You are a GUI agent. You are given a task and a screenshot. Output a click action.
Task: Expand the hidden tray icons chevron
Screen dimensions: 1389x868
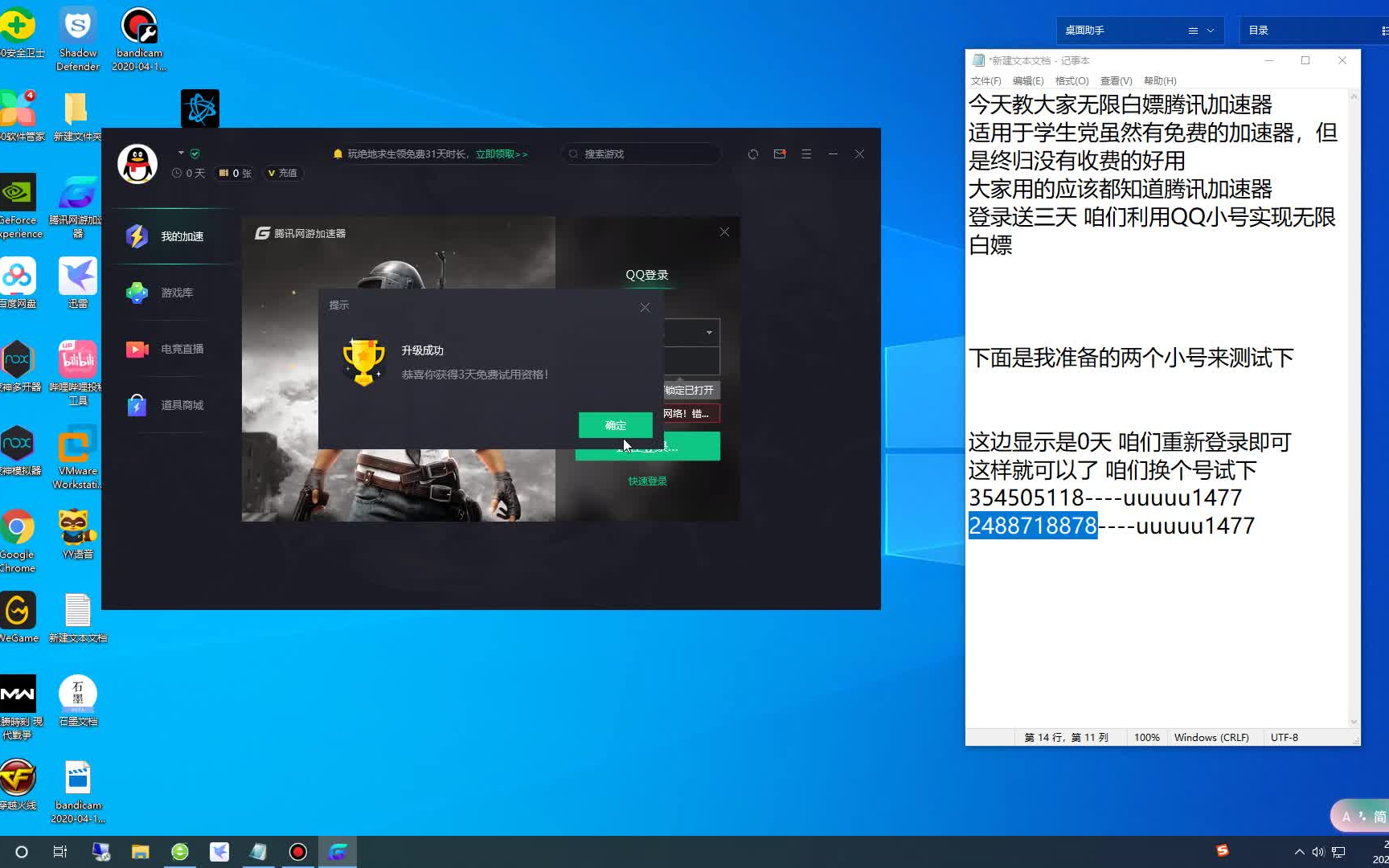tap(1299, 852)
